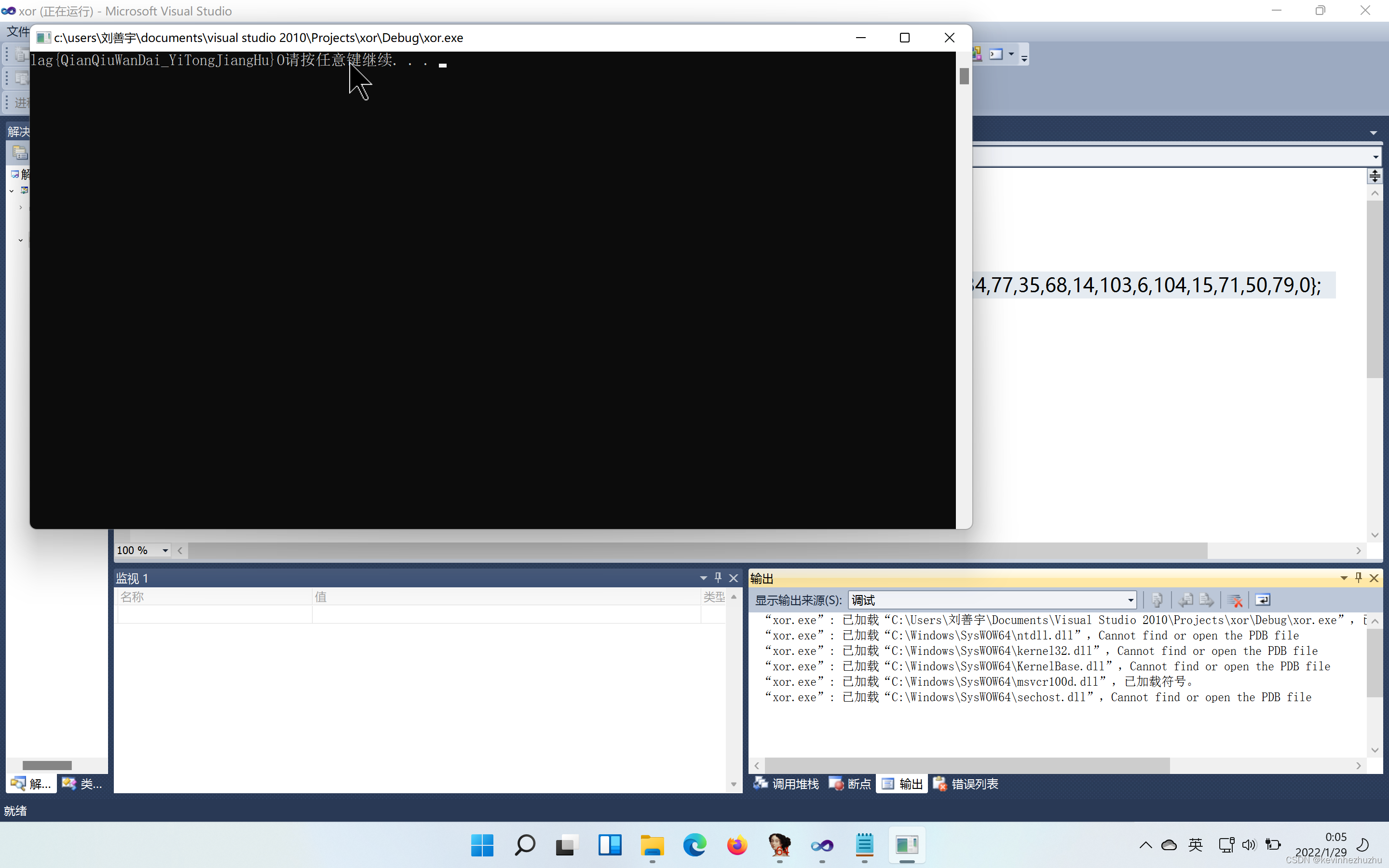Toggle auto-hide pin on 输出 panel
The height and width of the screenshot is (868, 1389).
coord(1359,578)
